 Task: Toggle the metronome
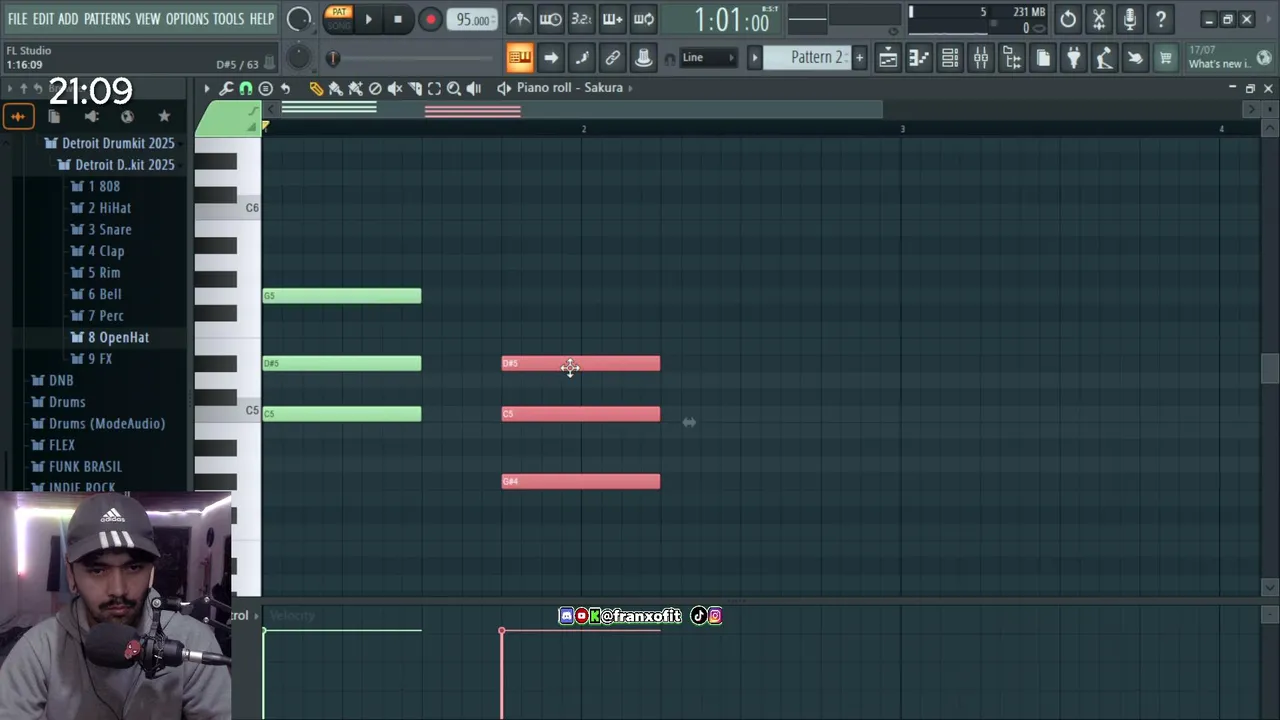(519, 19)
